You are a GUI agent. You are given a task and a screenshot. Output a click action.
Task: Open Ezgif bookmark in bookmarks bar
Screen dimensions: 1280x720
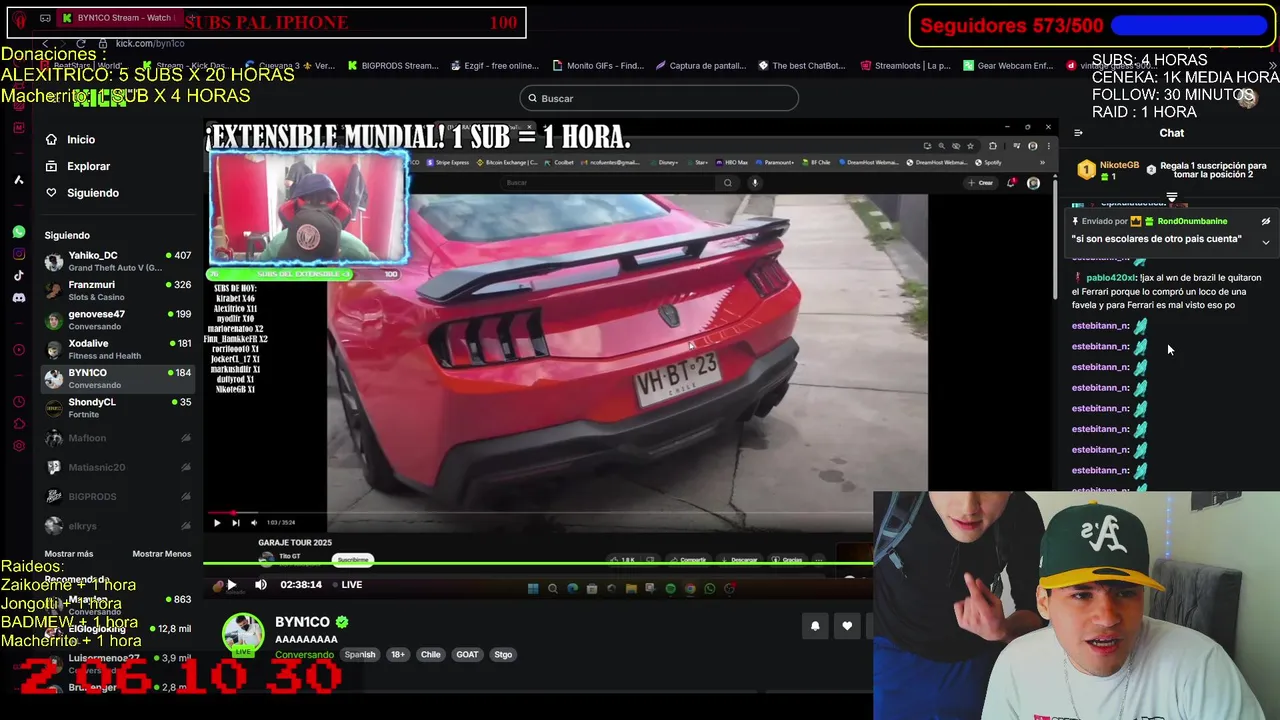[495, 66]
